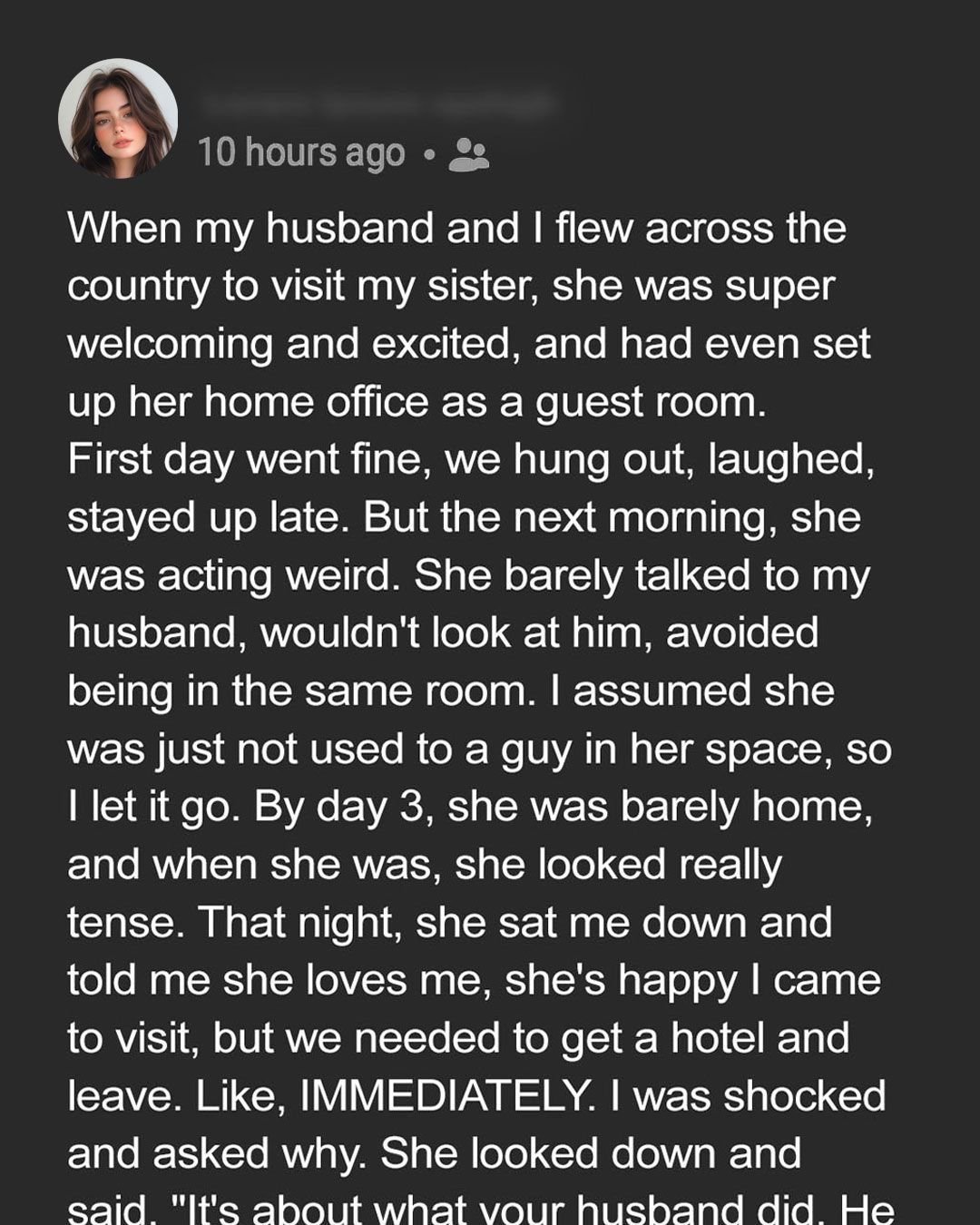Click the blurred author name

click(x=377, y=104)
